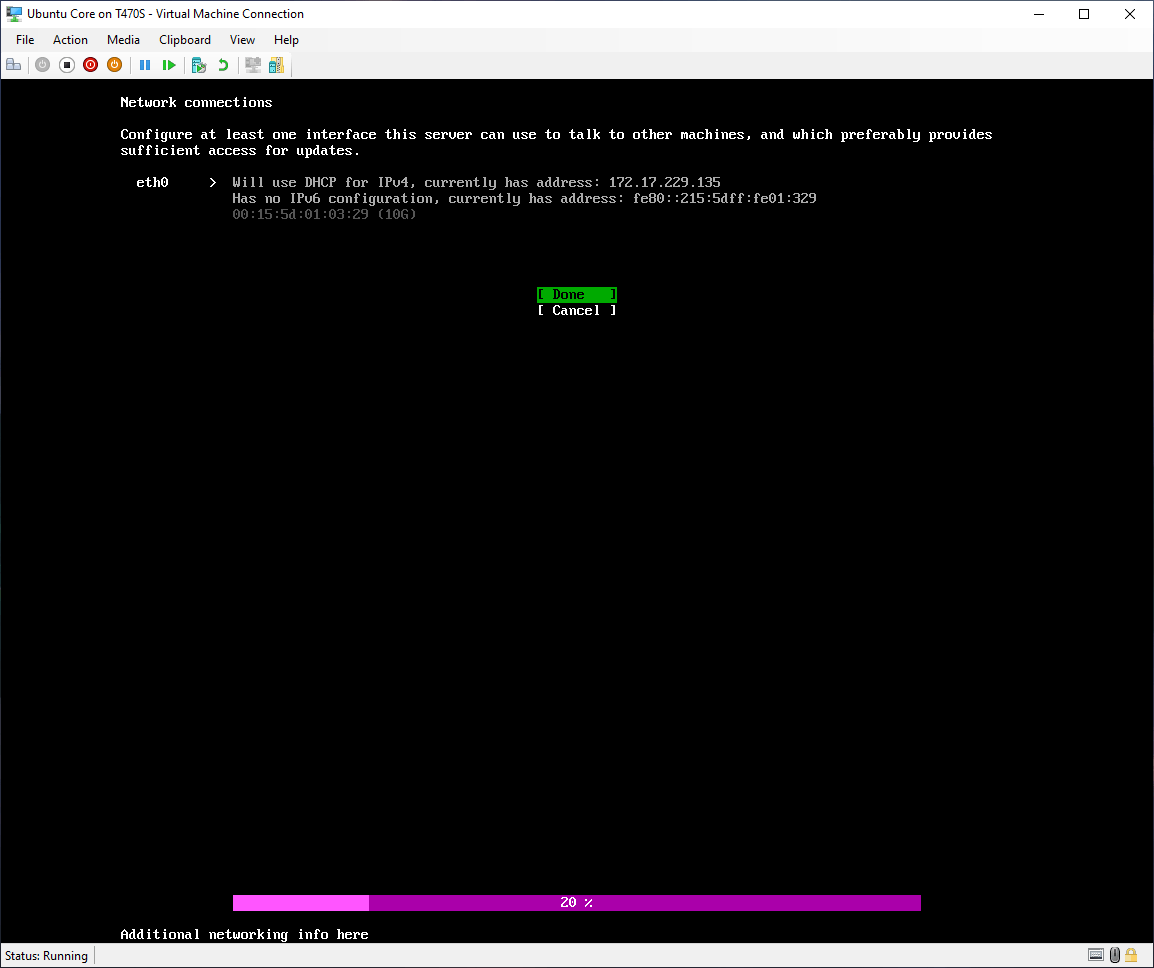Click the greyed-out enhanced session icon
This screenshot has height=968, width=1154.
(253, 65)
